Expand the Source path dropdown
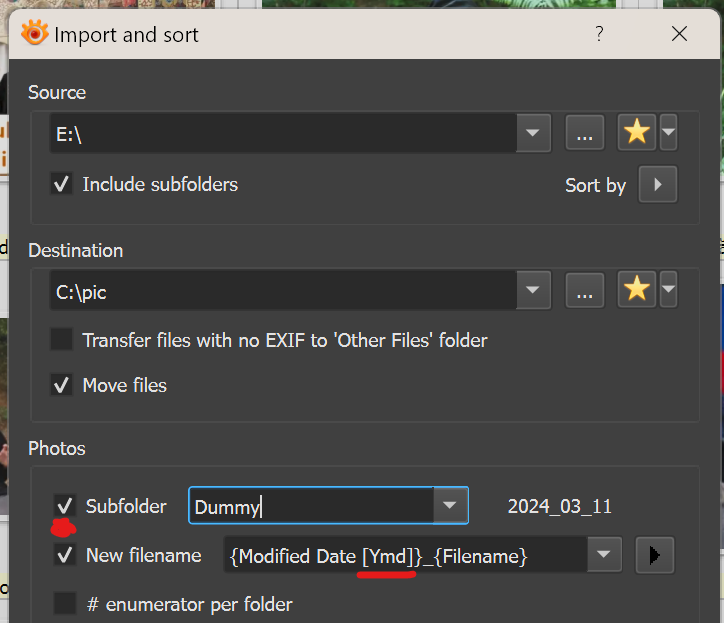This screenshot has width=724, height=623. (533, 132)
